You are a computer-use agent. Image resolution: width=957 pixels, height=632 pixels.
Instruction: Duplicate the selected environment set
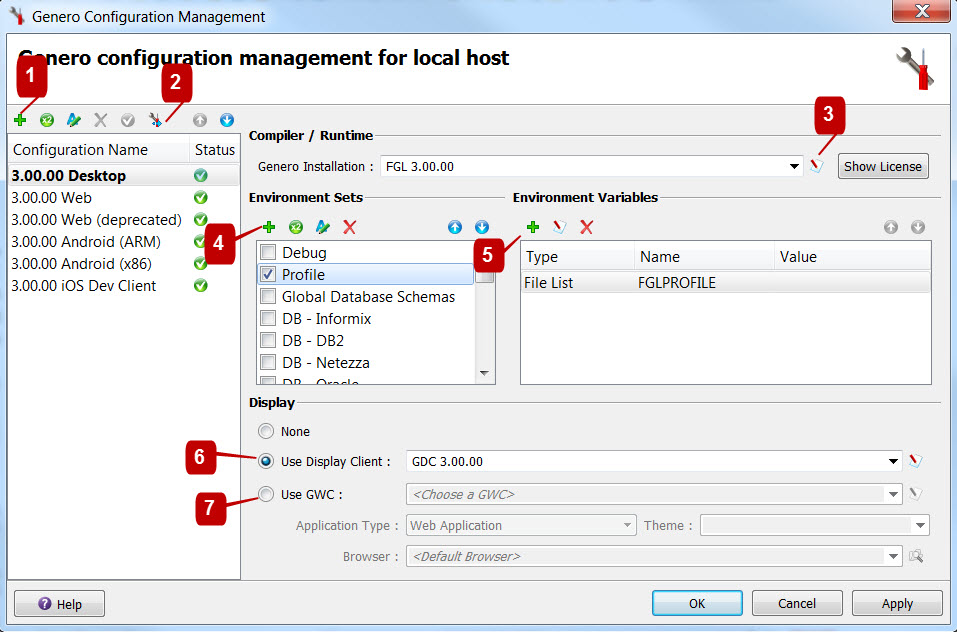point(296,228)
